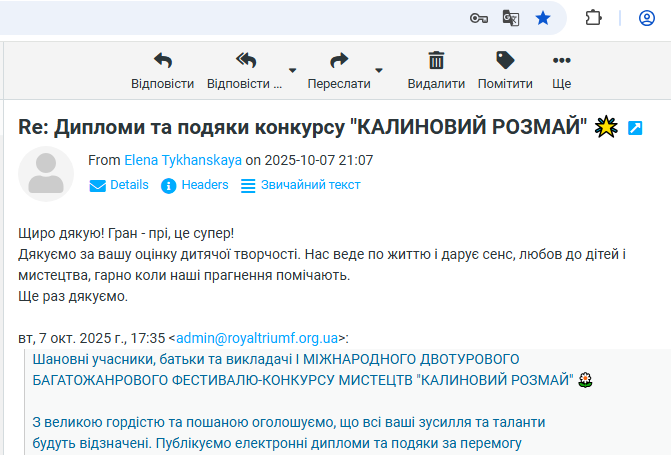Open the browser extensions puzzle icon
This screenshot has height=455, width=671.
pyautogui.click(x=594, y=18)
